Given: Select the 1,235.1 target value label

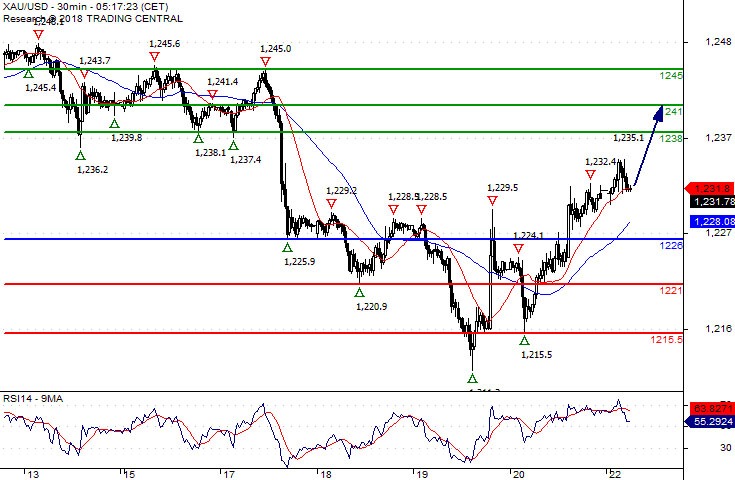Looking at the screenshot, I should (629, 138).
